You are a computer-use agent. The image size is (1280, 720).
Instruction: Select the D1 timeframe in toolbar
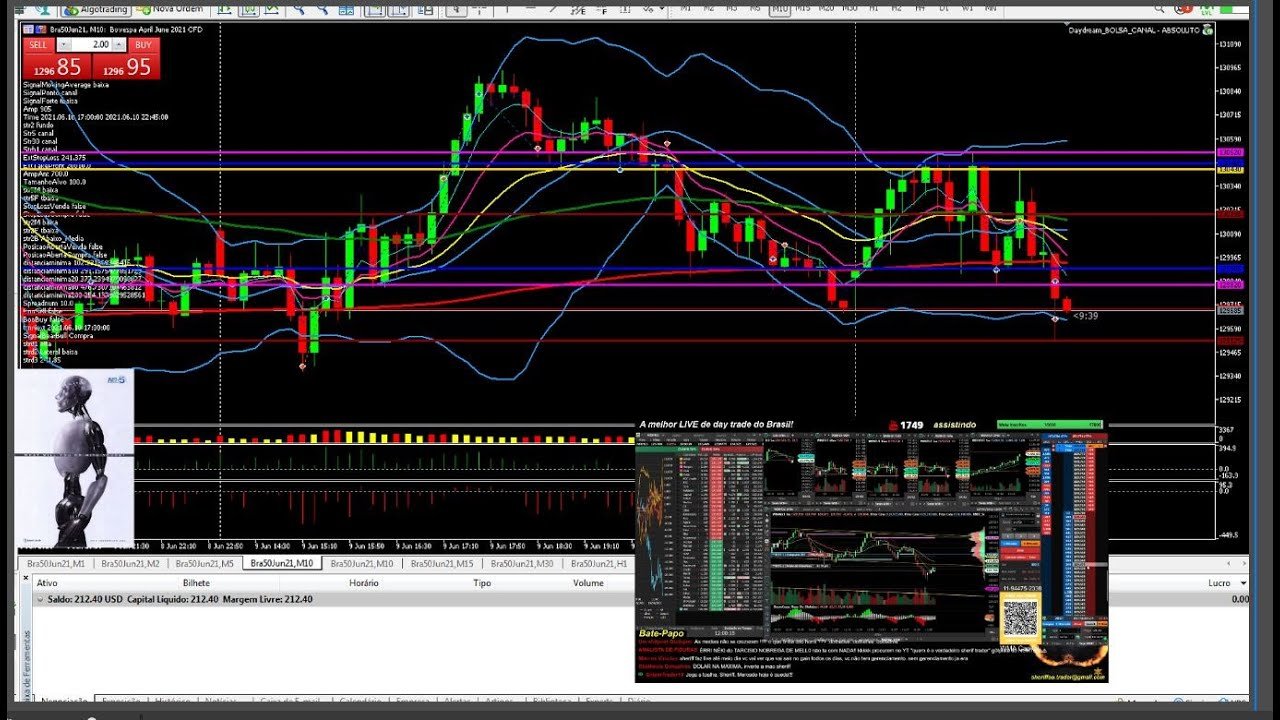click(943, 8)
